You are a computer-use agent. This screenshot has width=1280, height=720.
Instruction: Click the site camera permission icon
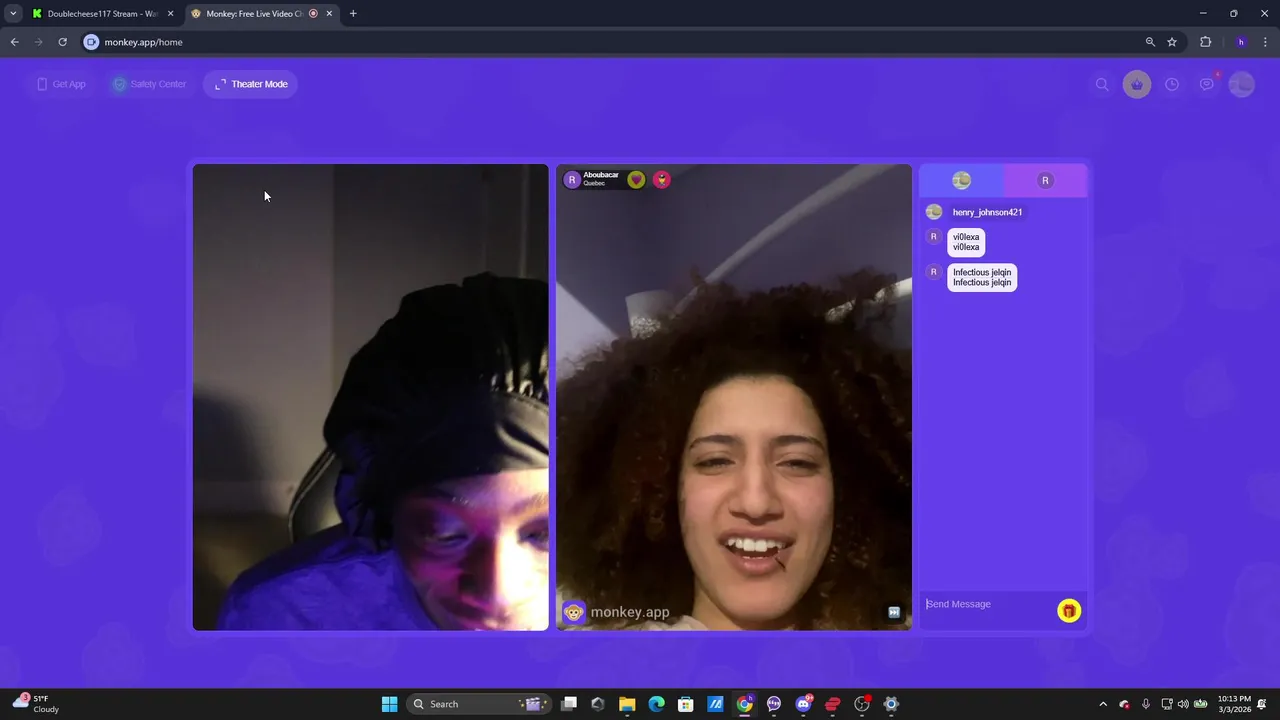coord(92,42)
